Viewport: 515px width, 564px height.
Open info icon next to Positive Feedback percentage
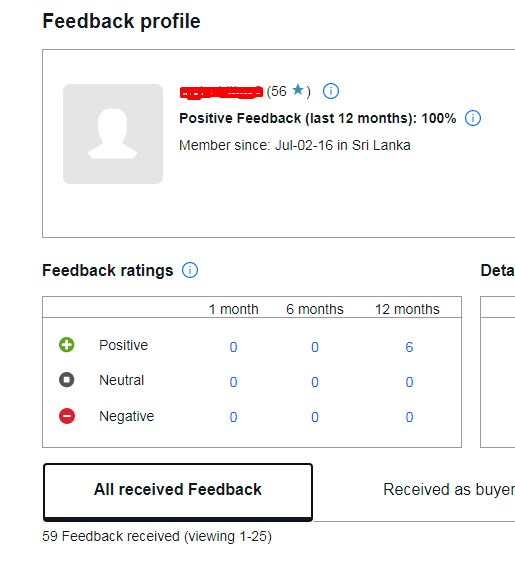click(473, 118)
